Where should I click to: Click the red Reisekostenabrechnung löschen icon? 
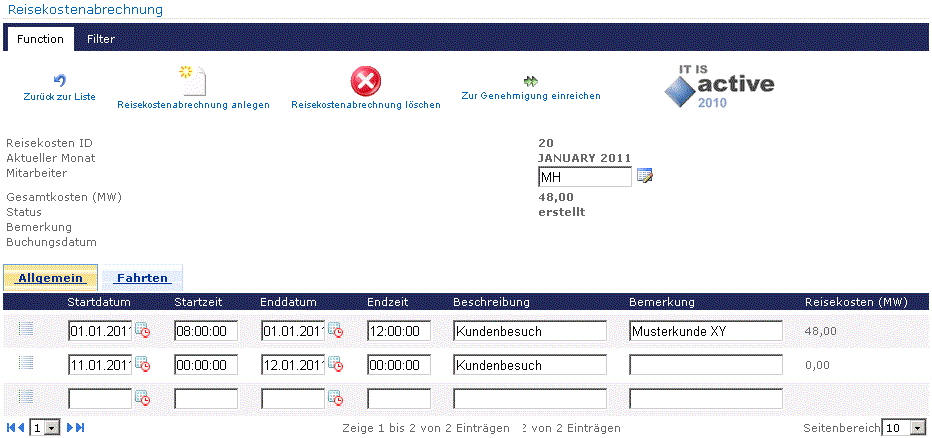coord(365,79)
